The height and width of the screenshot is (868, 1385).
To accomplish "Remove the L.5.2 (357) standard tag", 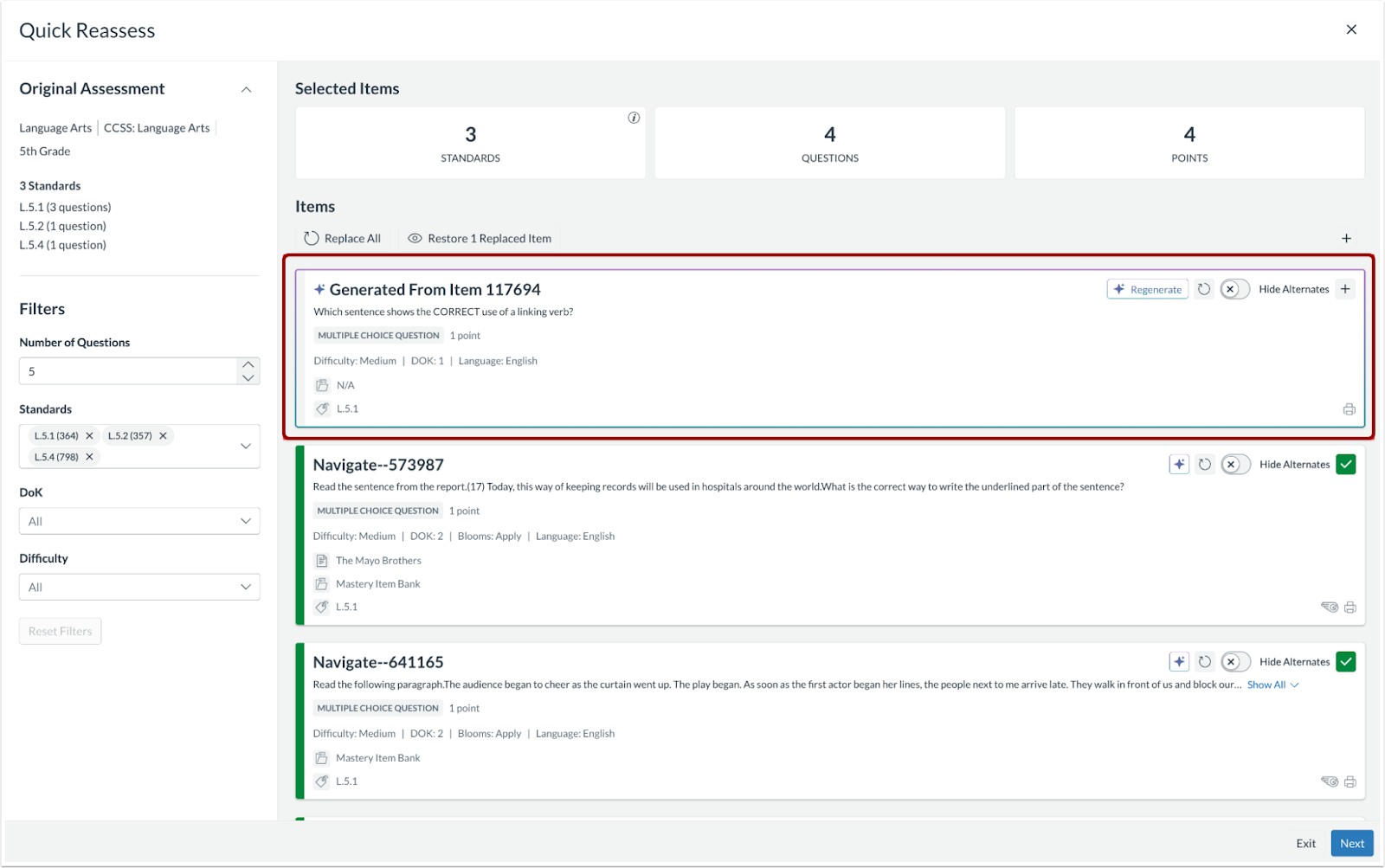I will click(163, 435).
